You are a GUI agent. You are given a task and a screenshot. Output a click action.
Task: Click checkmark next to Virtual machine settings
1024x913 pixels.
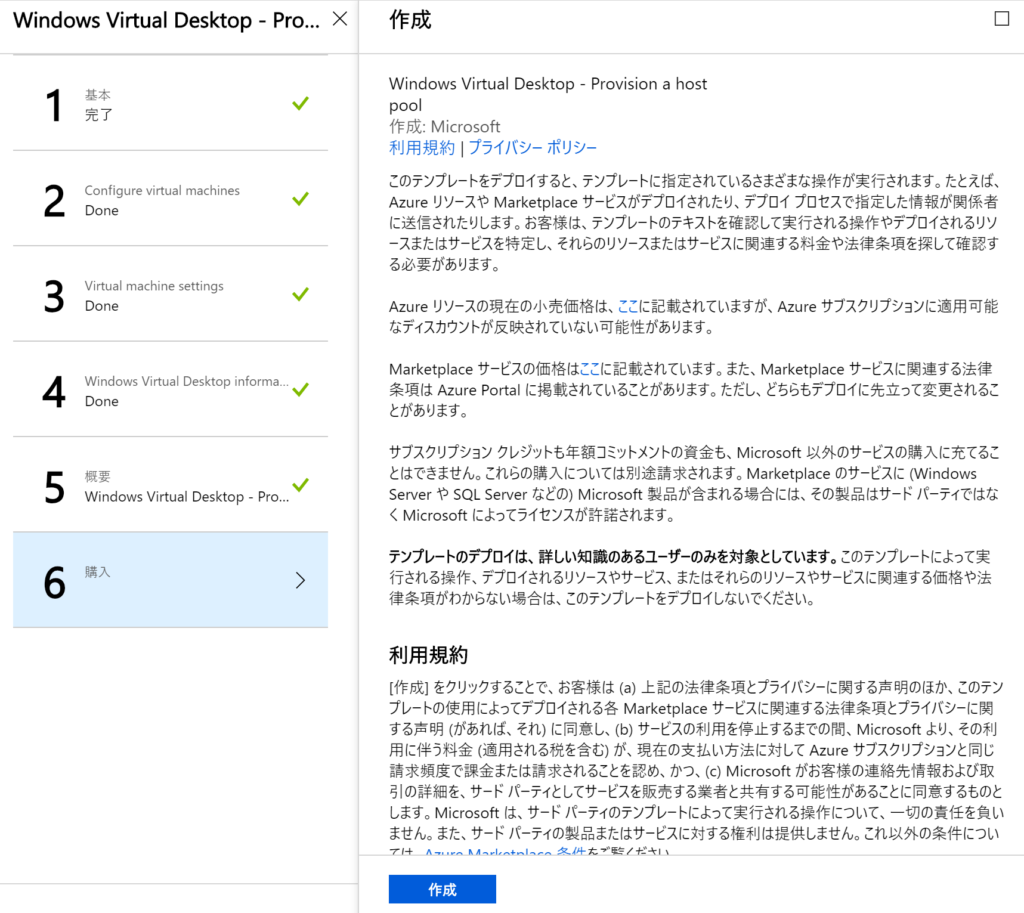click(300, 294)
